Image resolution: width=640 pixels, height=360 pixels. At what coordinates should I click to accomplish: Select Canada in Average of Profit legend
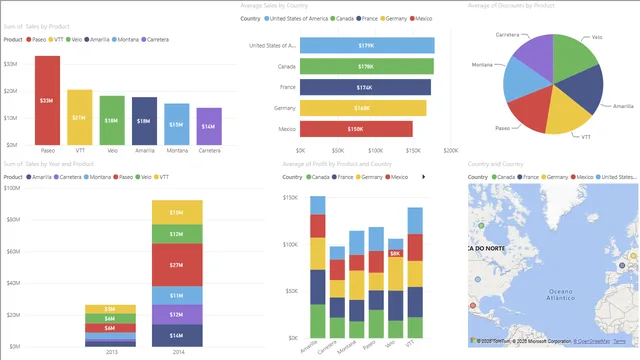coord(318,177)
